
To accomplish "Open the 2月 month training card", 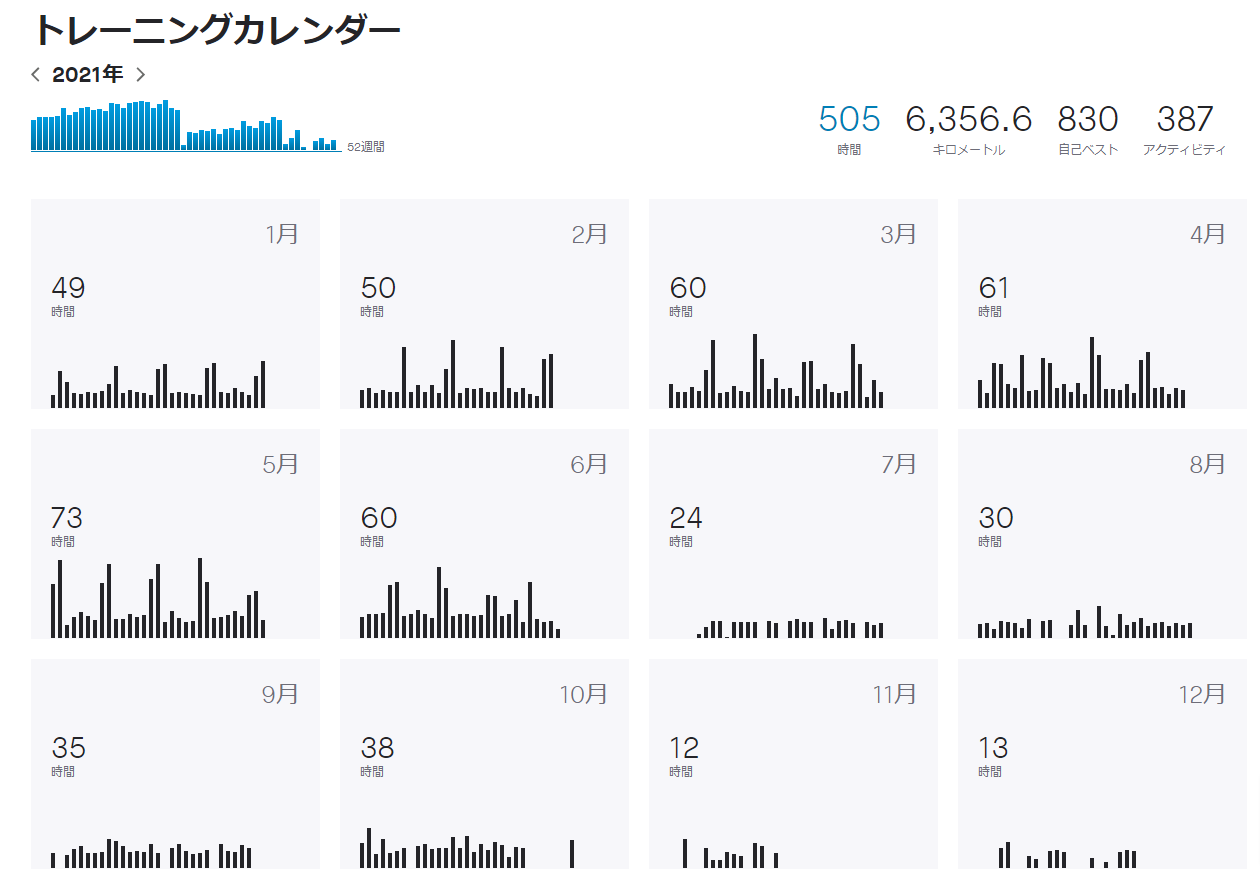I will coord(484,304).
